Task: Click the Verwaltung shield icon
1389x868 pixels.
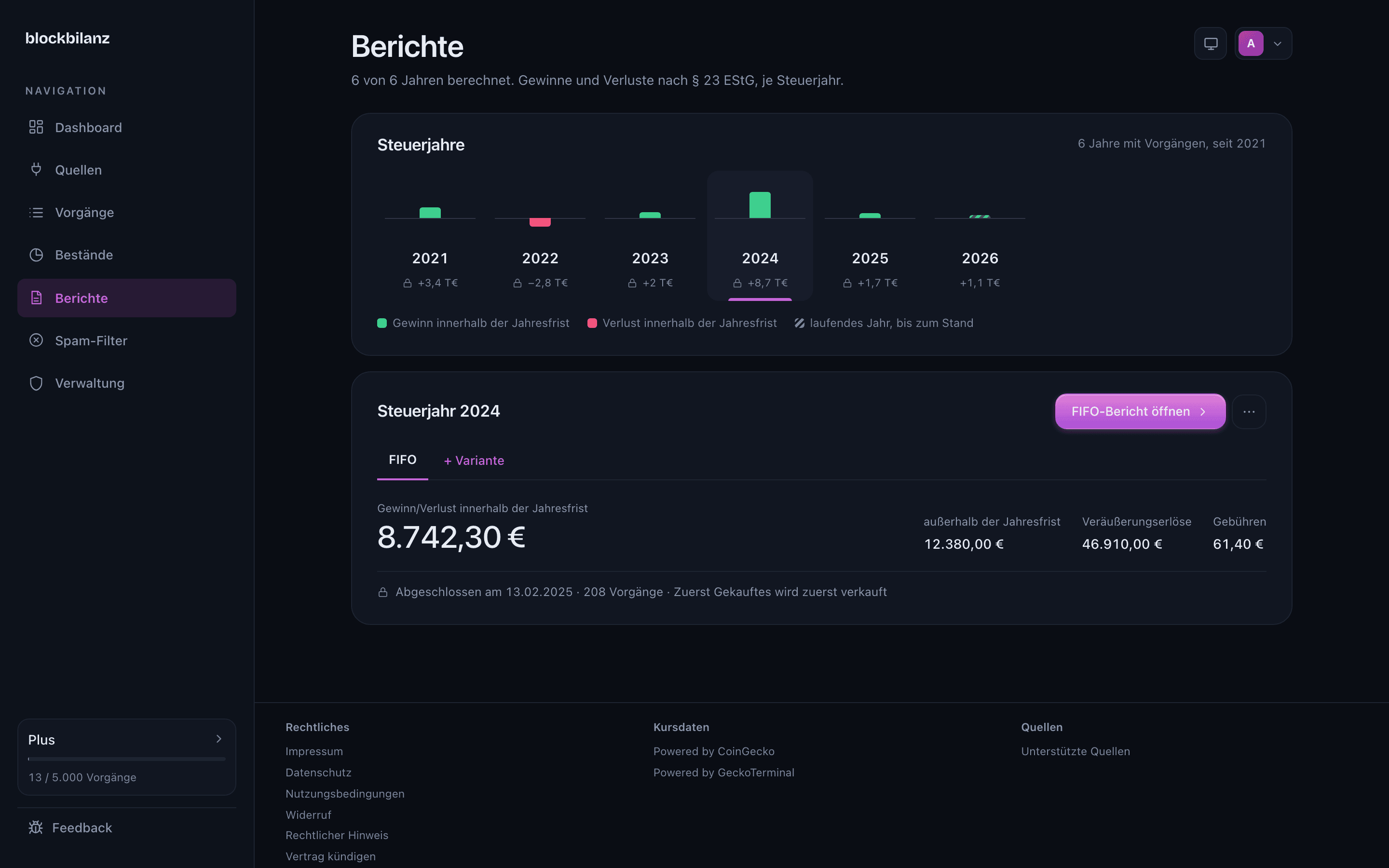Action: click(x=36, y=383)
